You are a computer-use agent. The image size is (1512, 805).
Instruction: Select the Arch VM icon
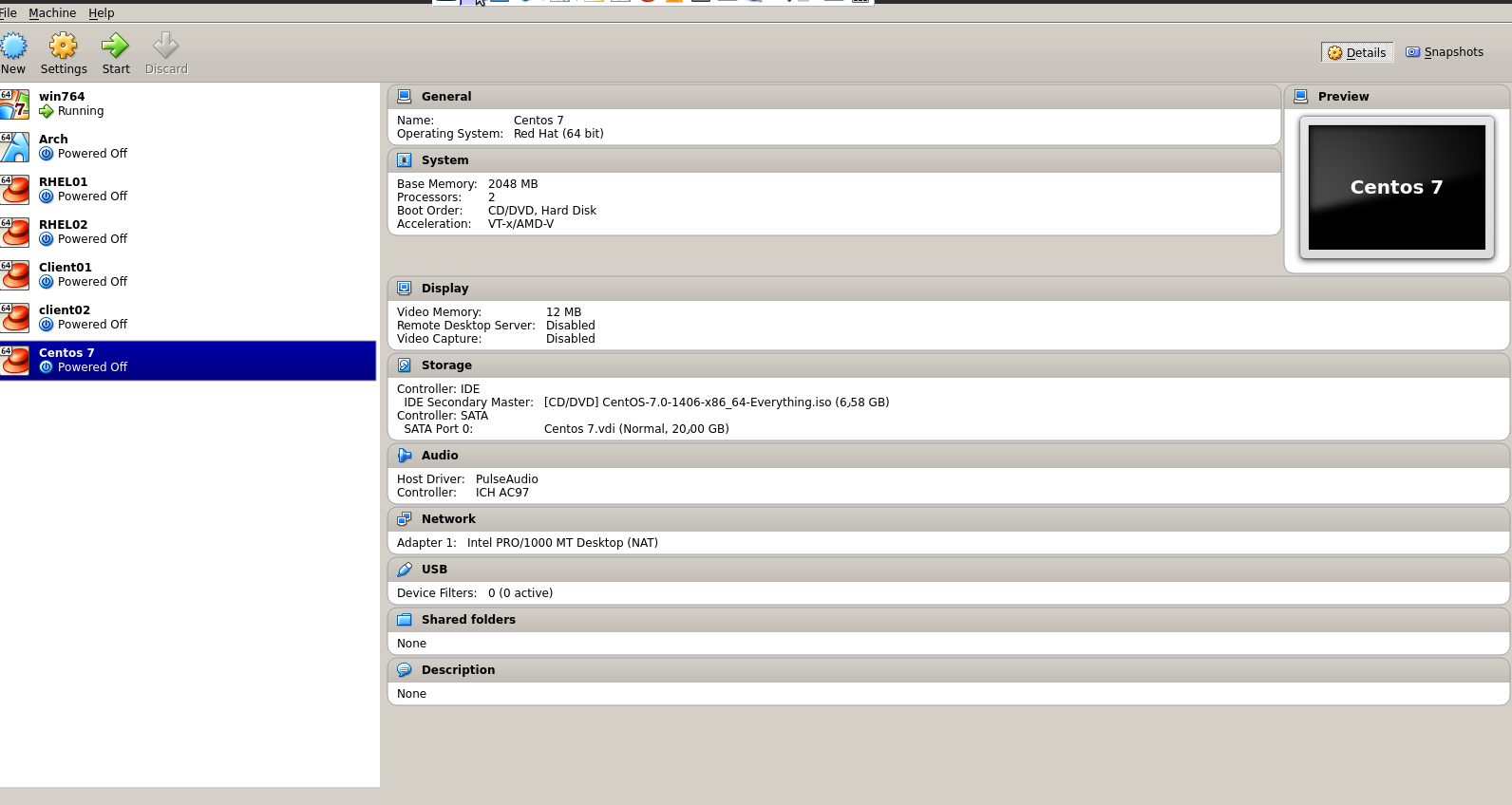pyautogui.click(x=14, y=146)
